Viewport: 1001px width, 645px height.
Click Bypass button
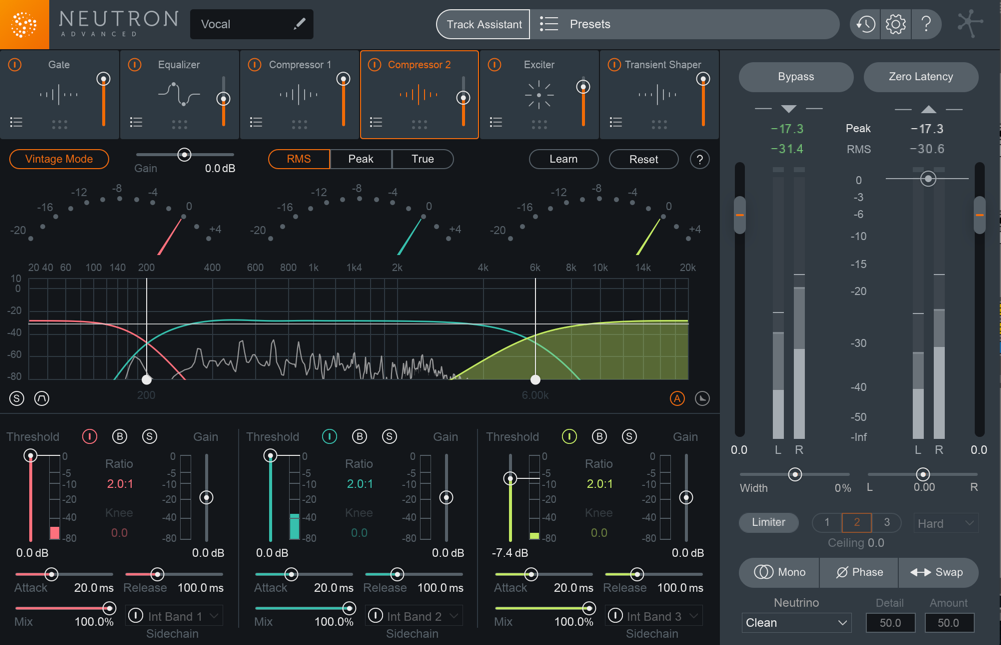pos(796,77)
